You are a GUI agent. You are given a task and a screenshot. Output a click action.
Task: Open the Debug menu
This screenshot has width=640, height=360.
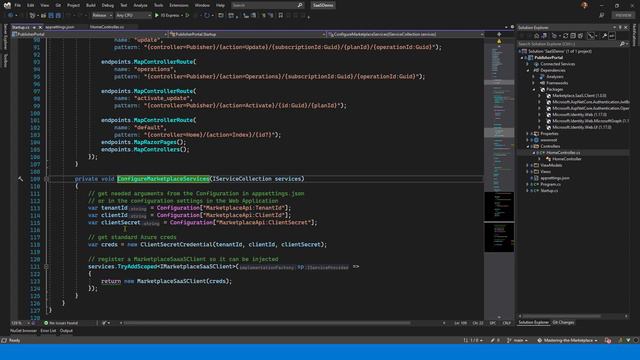108,5
